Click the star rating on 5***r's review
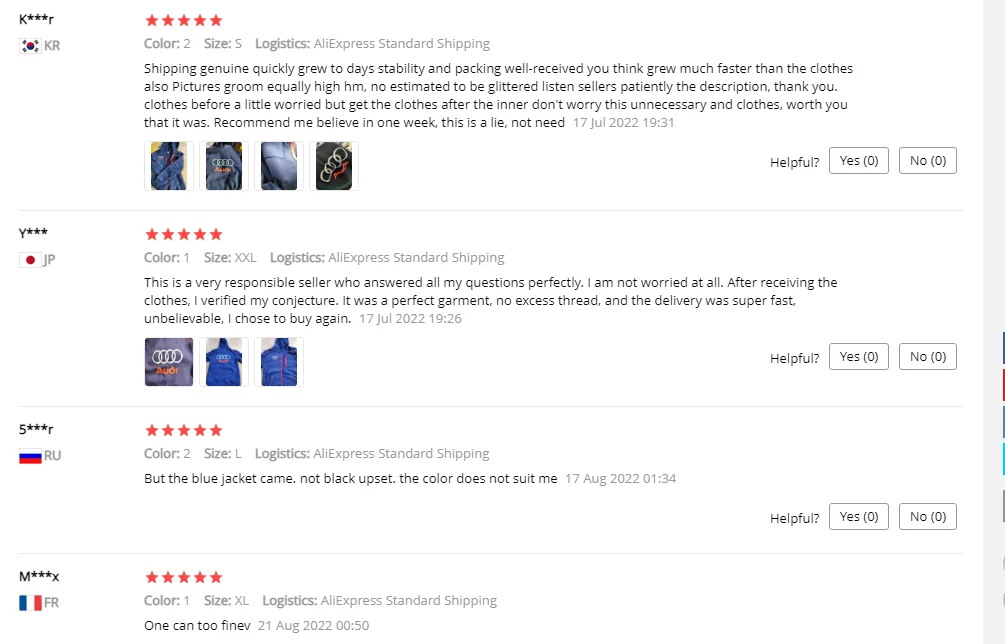The image size is (1005, 644). 184,430
